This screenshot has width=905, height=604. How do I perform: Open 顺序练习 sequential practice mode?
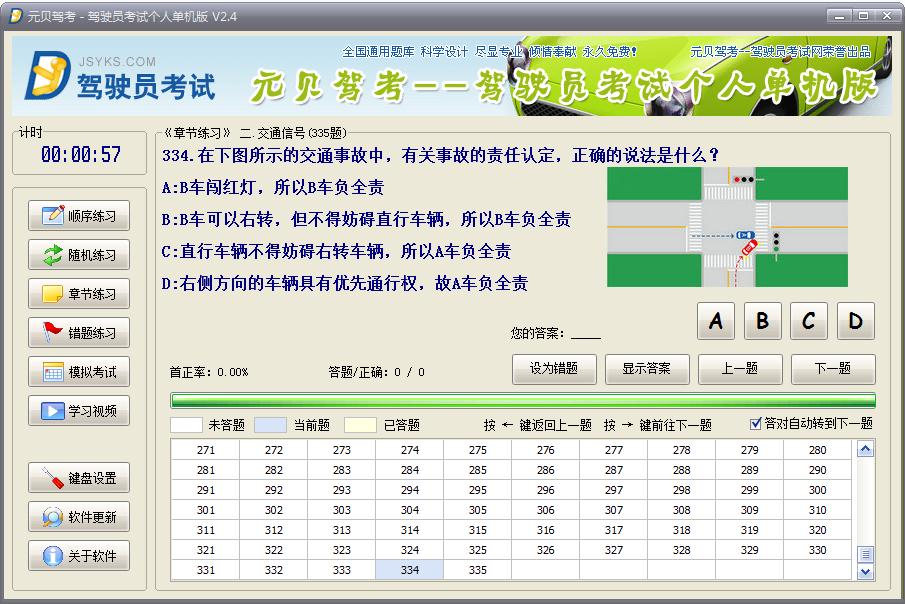[x=79, y=216]
